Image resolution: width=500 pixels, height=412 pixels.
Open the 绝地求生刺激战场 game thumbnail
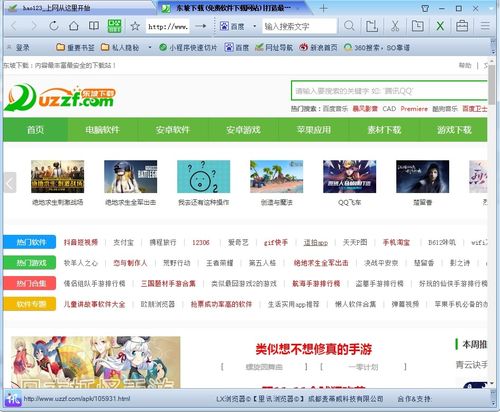coord(58,177)
